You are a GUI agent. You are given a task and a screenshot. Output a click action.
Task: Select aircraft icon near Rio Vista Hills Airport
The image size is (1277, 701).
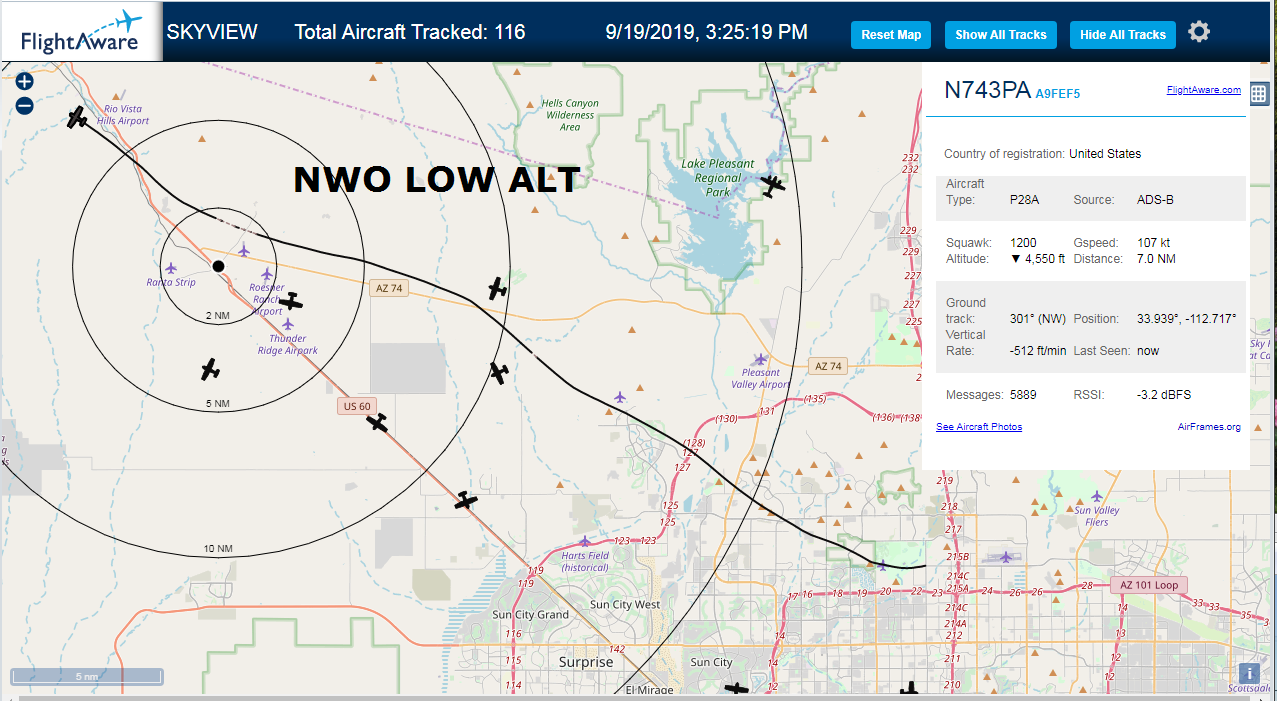click(x=78, y=118)
